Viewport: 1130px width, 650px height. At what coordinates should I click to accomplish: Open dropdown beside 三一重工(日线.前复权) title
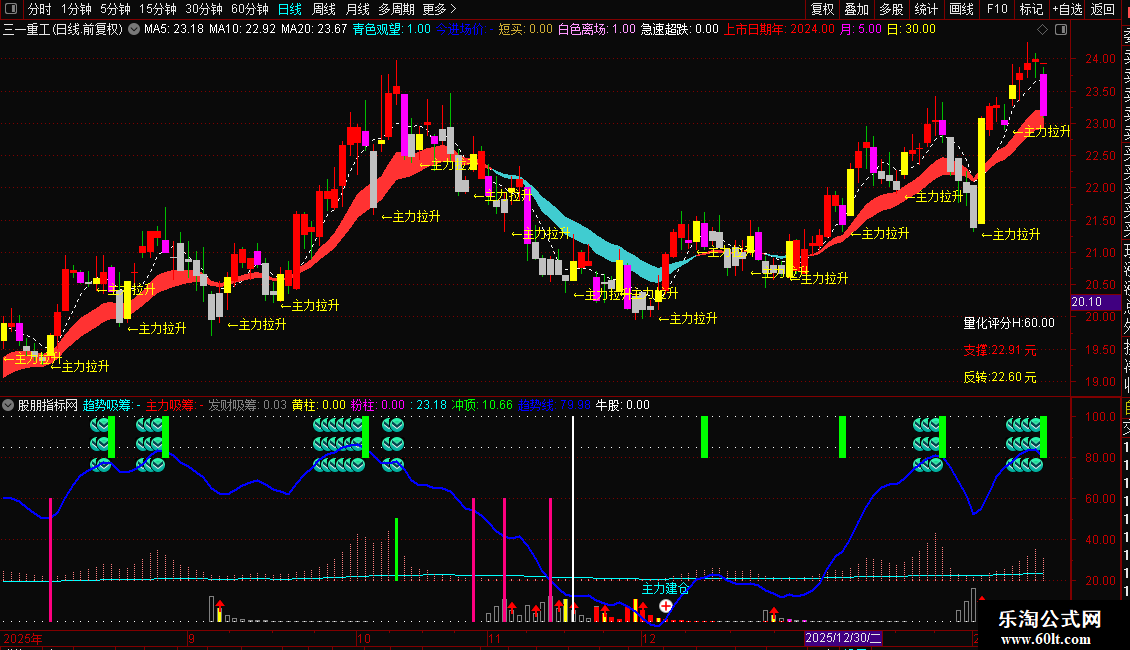(x=134, y=30)
